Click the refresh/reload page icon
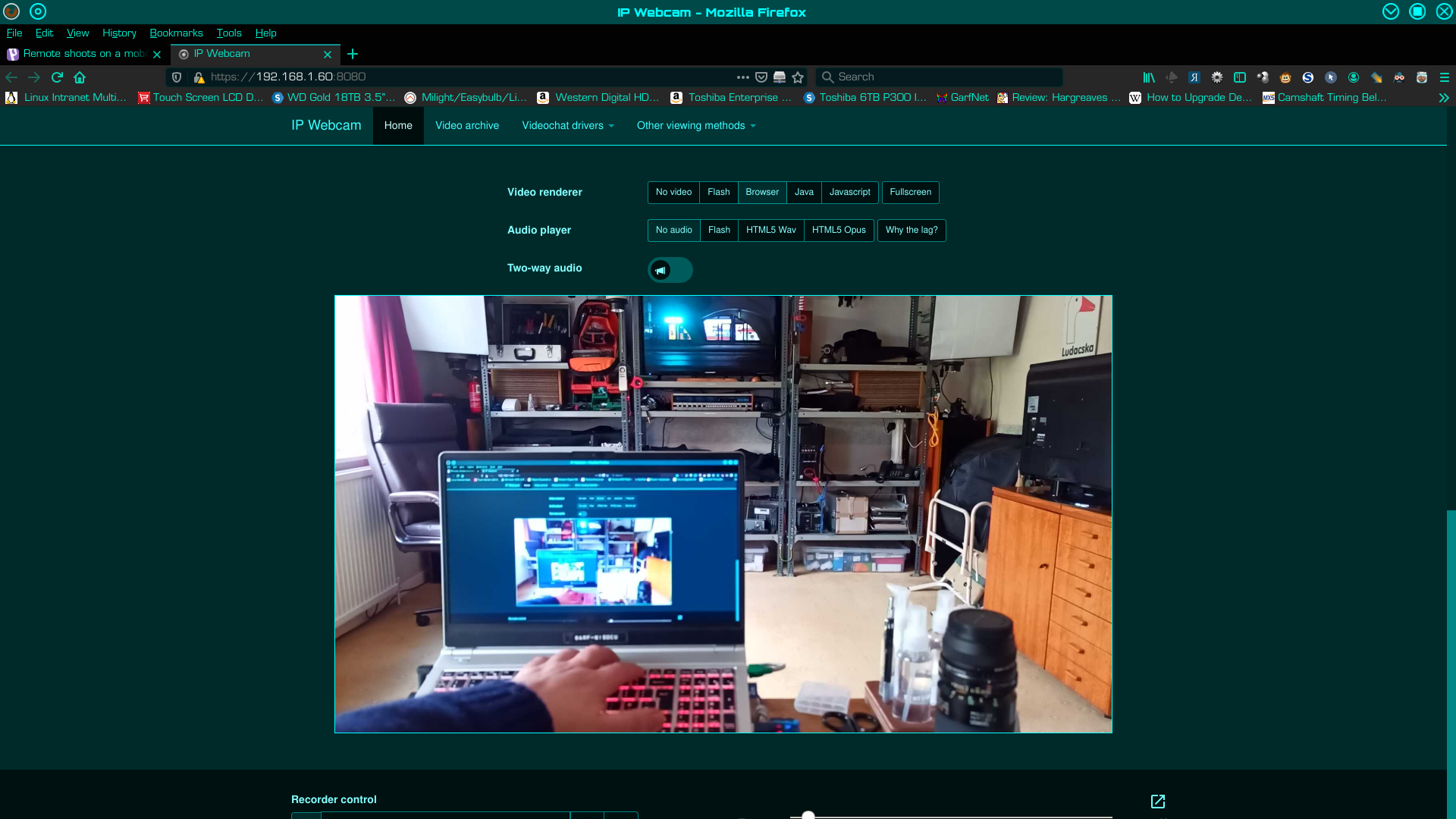 point(57,77)
